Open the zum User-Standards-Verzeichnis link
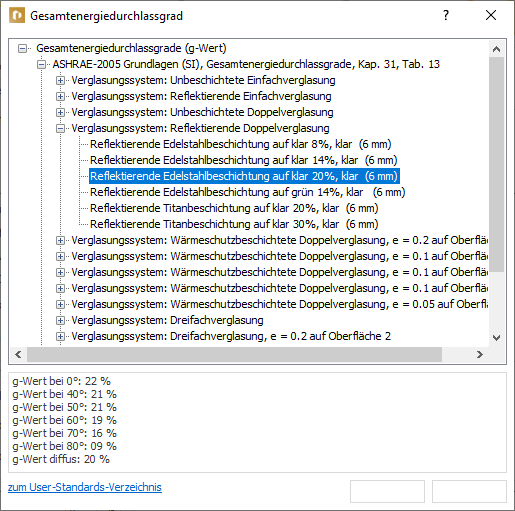 tap(85, 487)
